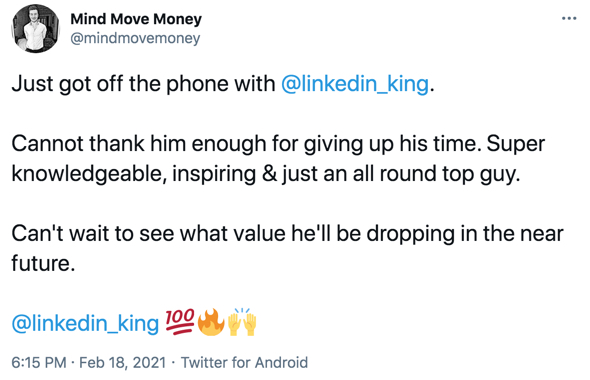Open the 6:15 PM timestamp
Viewport: 590px width, 380px height.
tap(39, 362)
